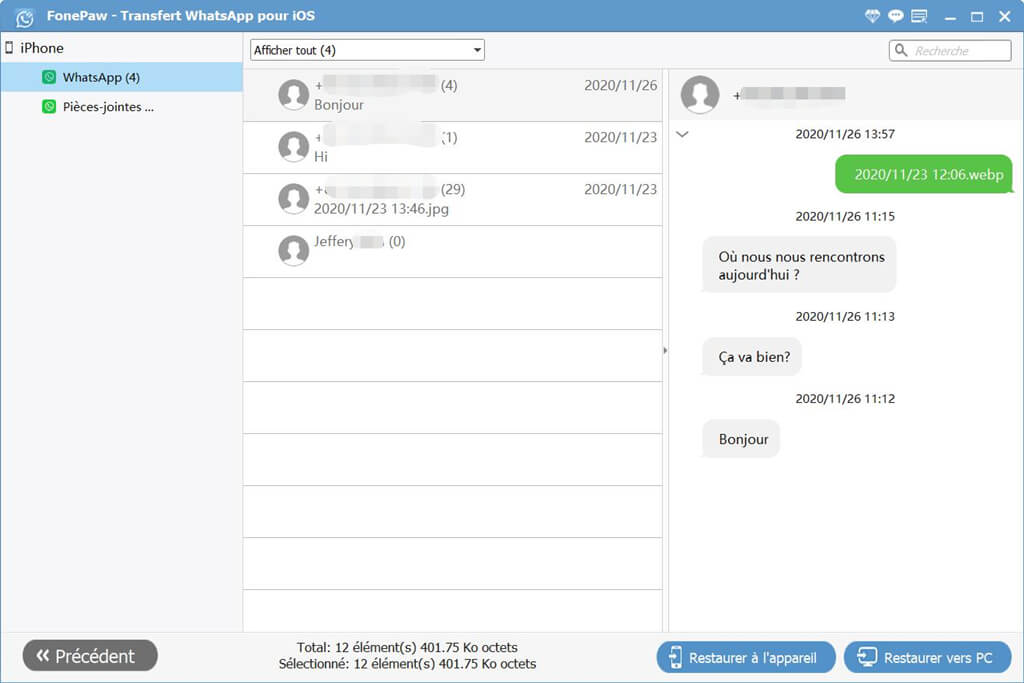Image resolution: width=1024 pixels, height=683 pixels.
Task: Close the FonePaw window
Action: point(1004,17)
